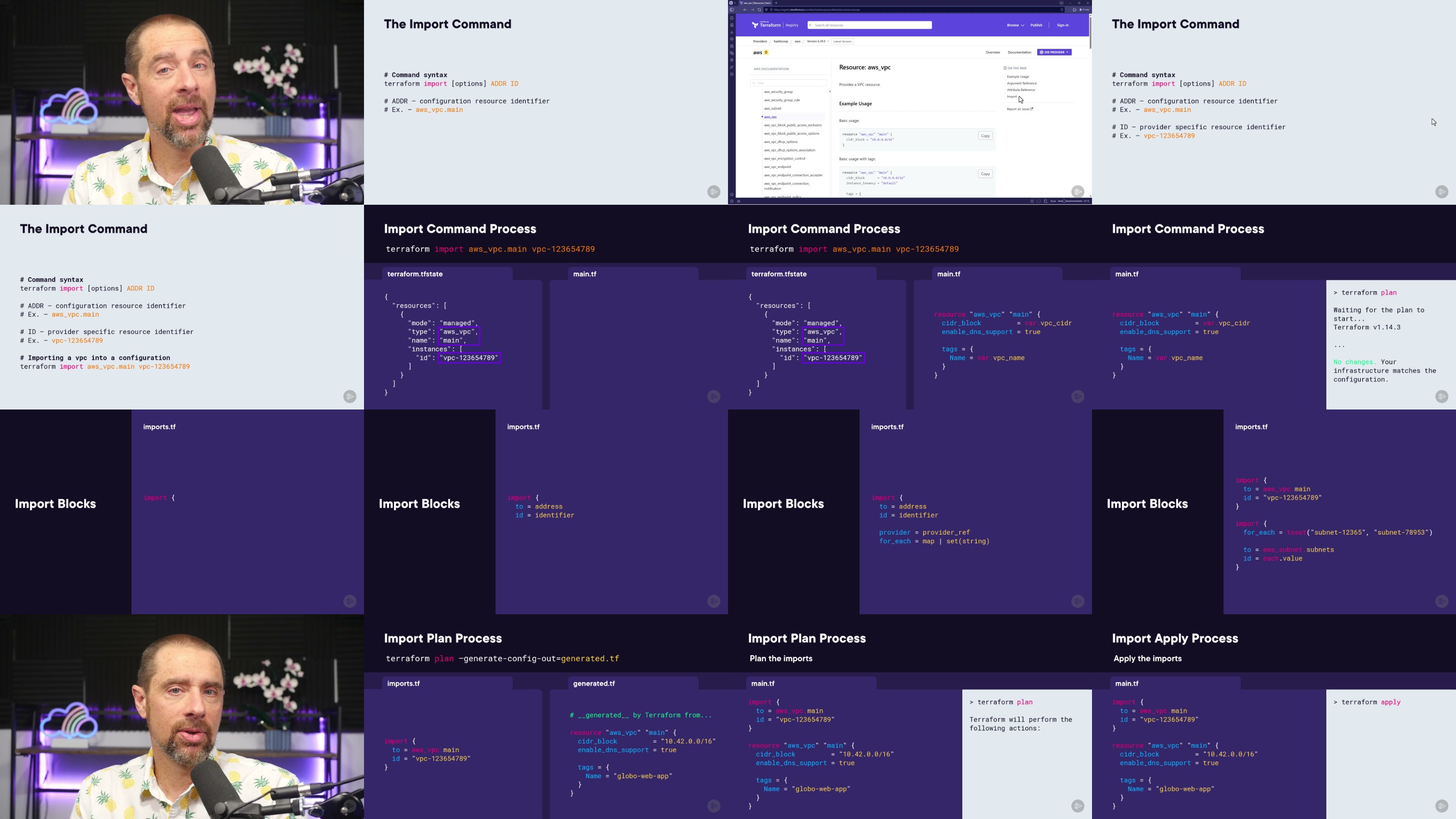The width and height of the screenshot is (1456, 819).
Task: Select aws_vpc in docs sidebar
Action: (770, 117)
